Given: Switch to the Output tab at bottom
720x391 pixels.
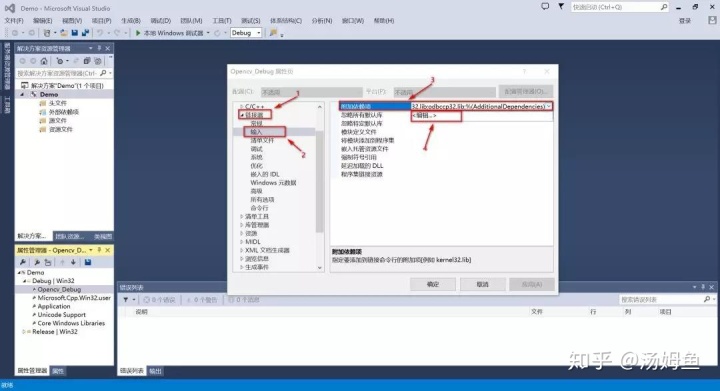Looking at the screenshot, I should [155, 371].
